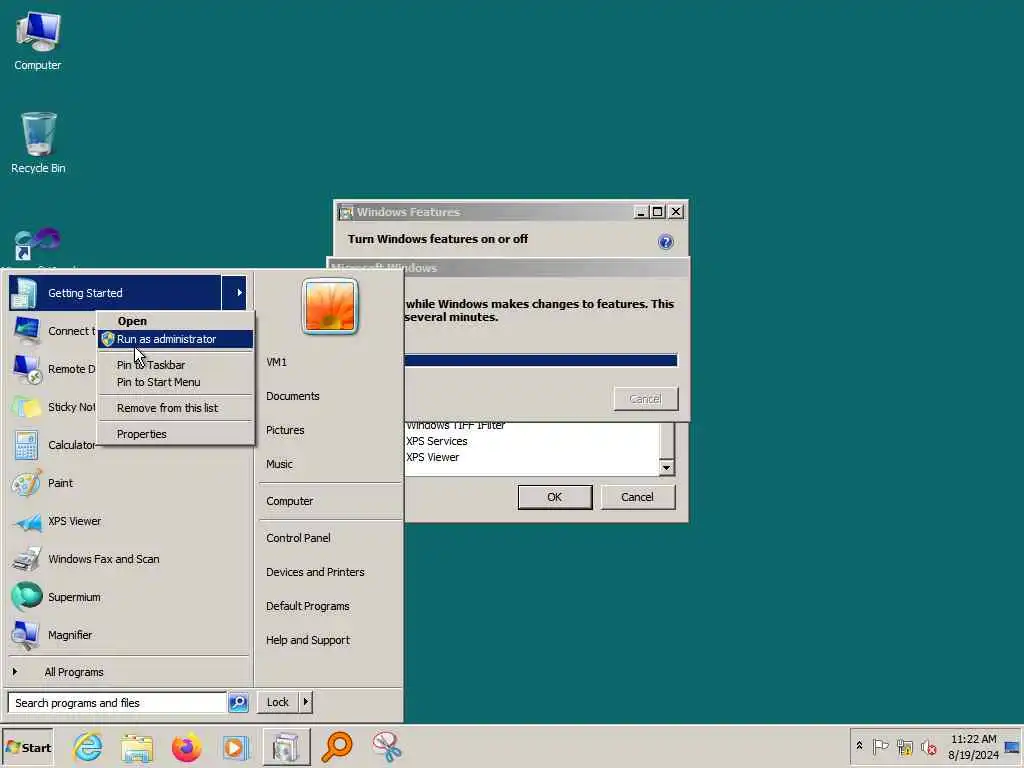Click the taskbar clock and date
The width and height of the screenshot is (1024, 768).
click(x=973, y=747)
